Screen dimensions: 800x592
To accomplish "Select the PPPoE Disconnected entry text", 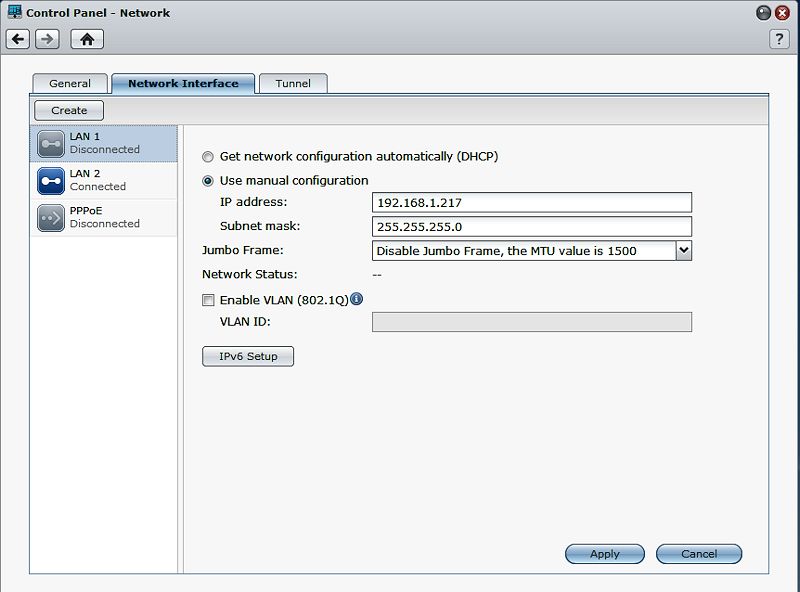I will pyautogui.click(x=105, y=217).
